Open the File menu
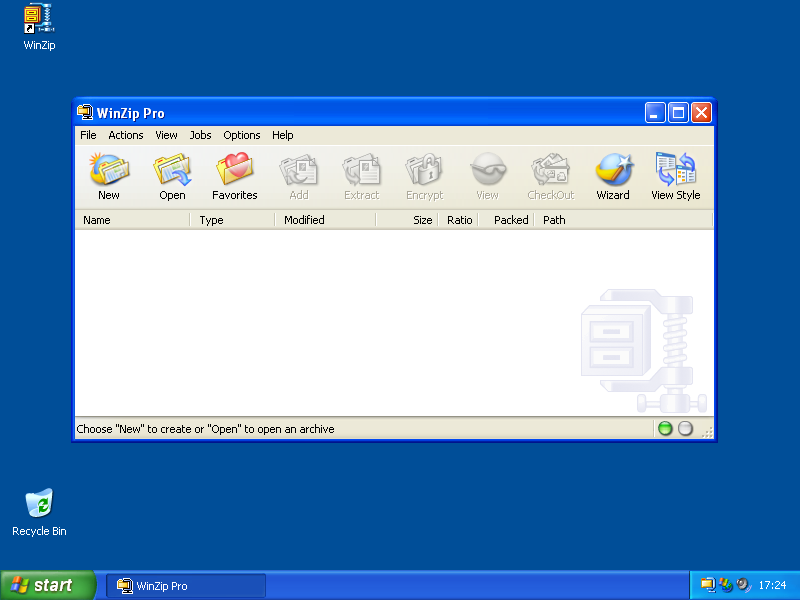The height and width of the screenshot is (600, 800). pyautogui.click(x=88, y=134)
